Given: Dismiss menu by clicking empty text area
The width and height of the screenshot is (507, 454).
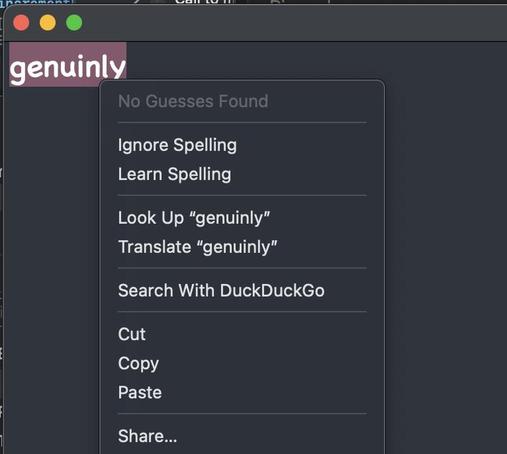Looking at the screenshot, I should coord(445,233).
